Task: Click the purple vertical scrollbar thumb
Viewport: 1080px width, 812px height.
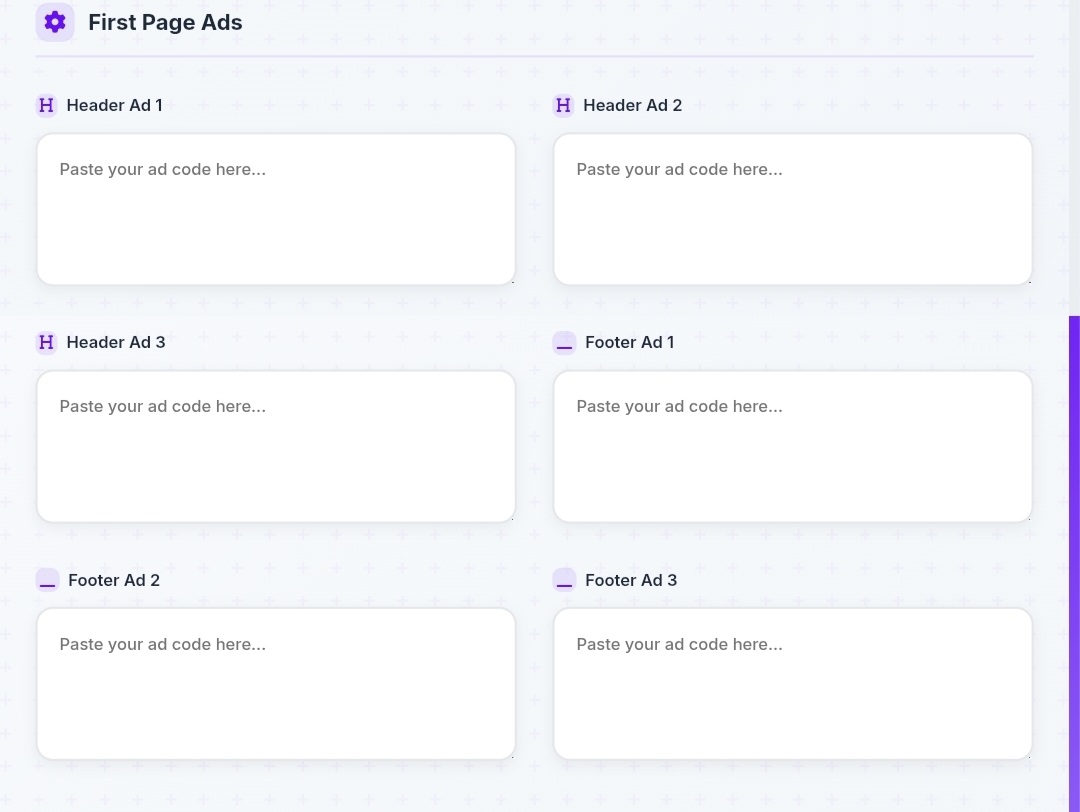Action: [x=1074, y=560]
